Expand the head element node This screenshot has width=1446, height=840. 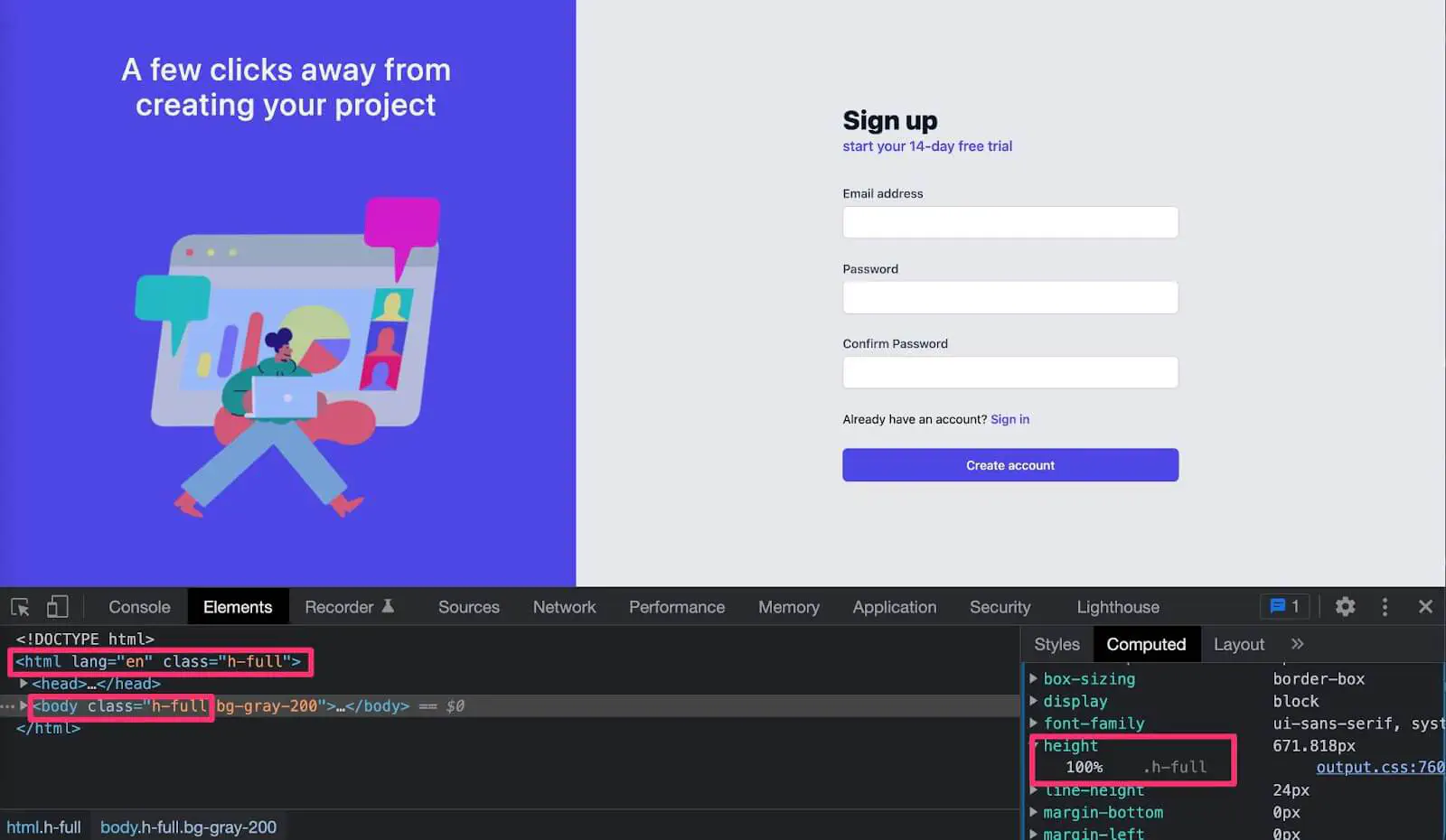coord(23,684)
